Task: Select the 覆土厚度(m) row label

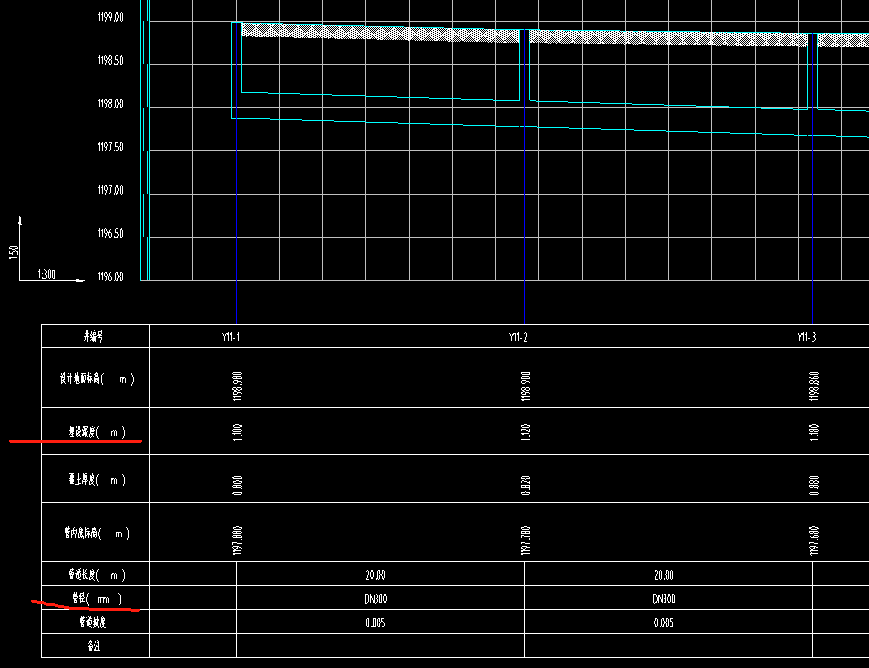Action: point(97,480)
